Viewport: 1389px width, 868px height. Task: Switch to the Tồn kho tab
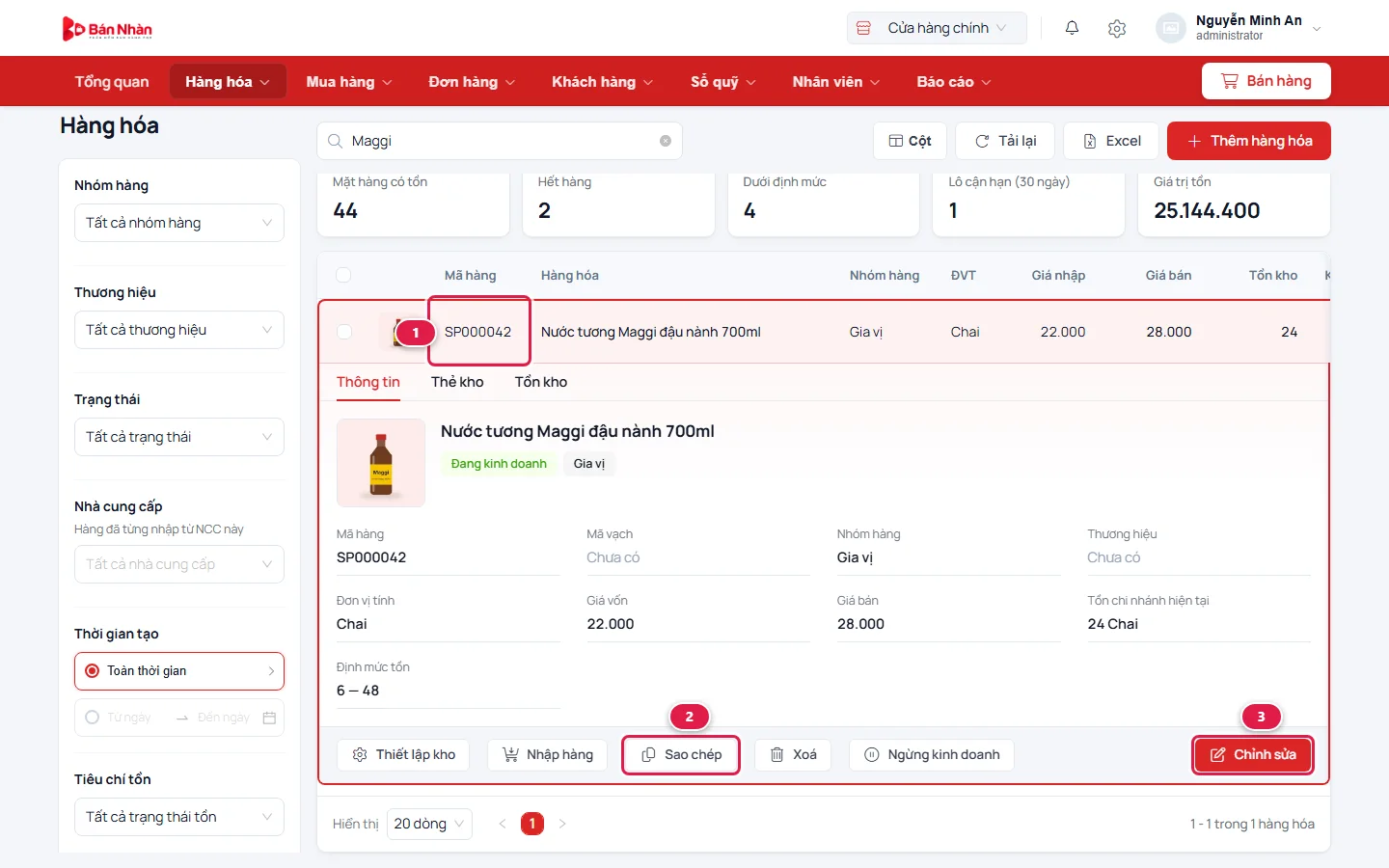pos(541,382)
